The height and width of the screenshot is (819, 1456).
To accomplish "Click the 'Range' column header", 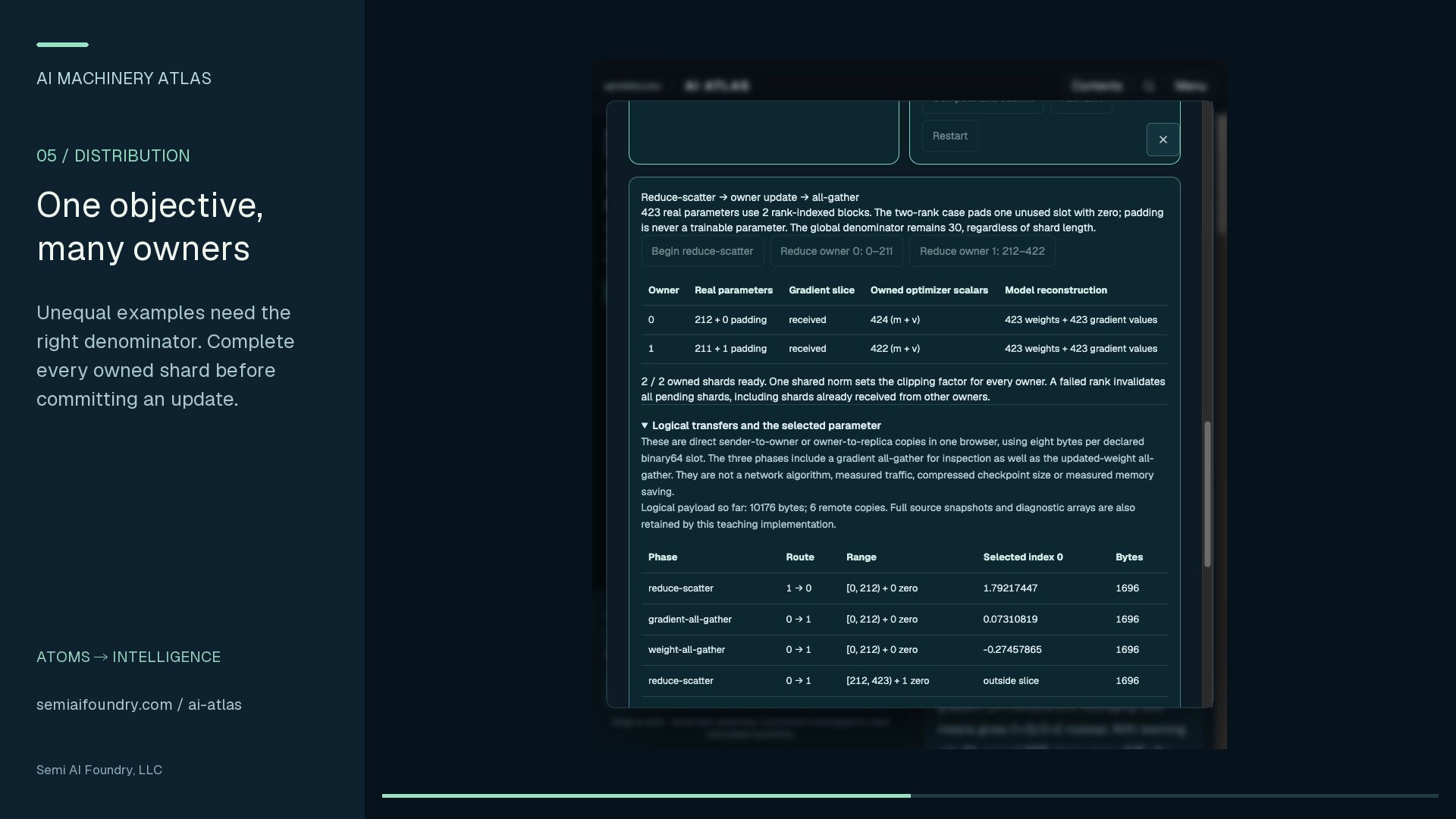I will (861, 557).
